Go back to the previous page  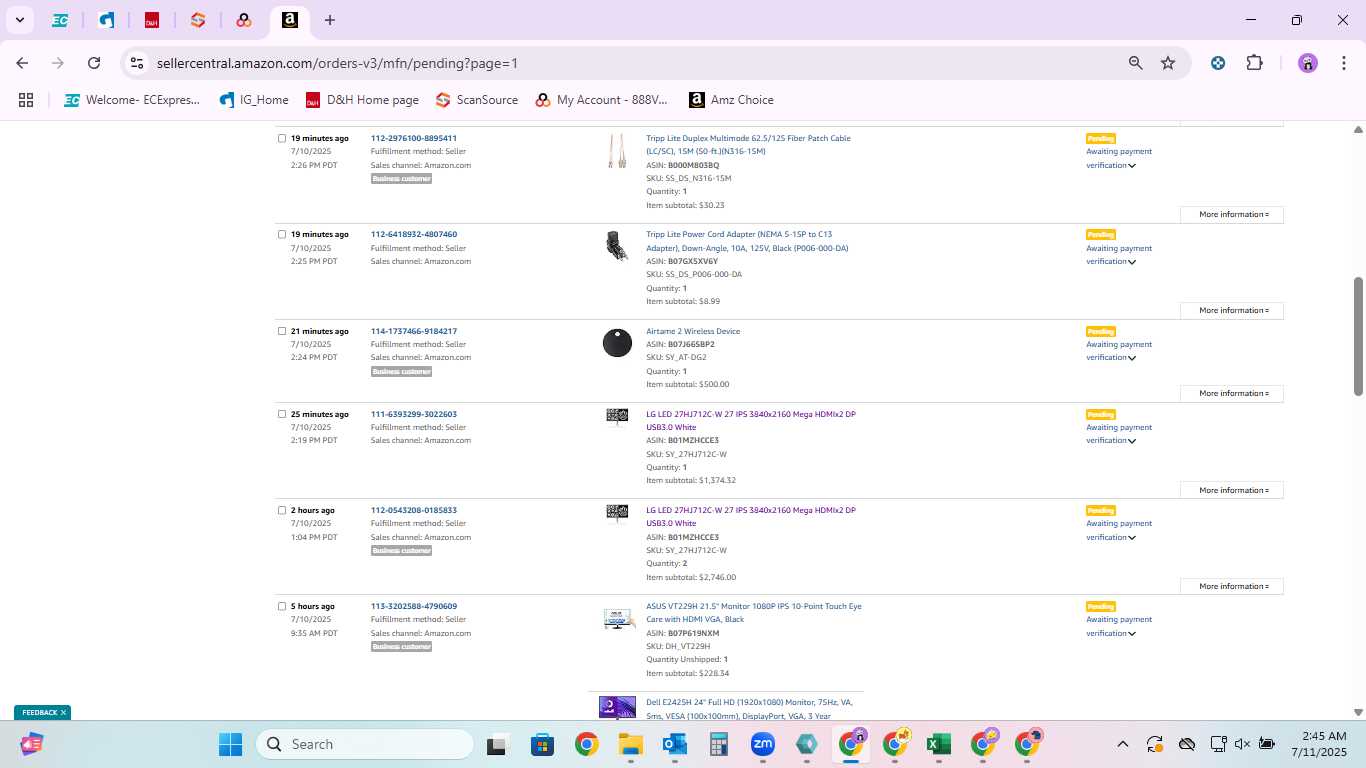(x=22, y=63)
